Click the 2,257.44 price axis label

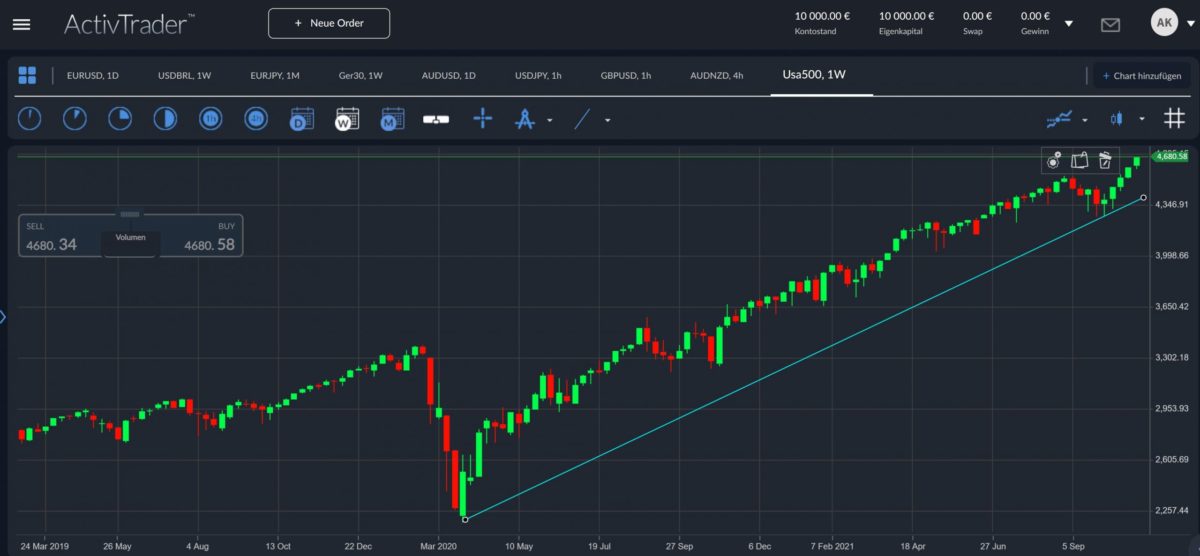(1170, 510)
